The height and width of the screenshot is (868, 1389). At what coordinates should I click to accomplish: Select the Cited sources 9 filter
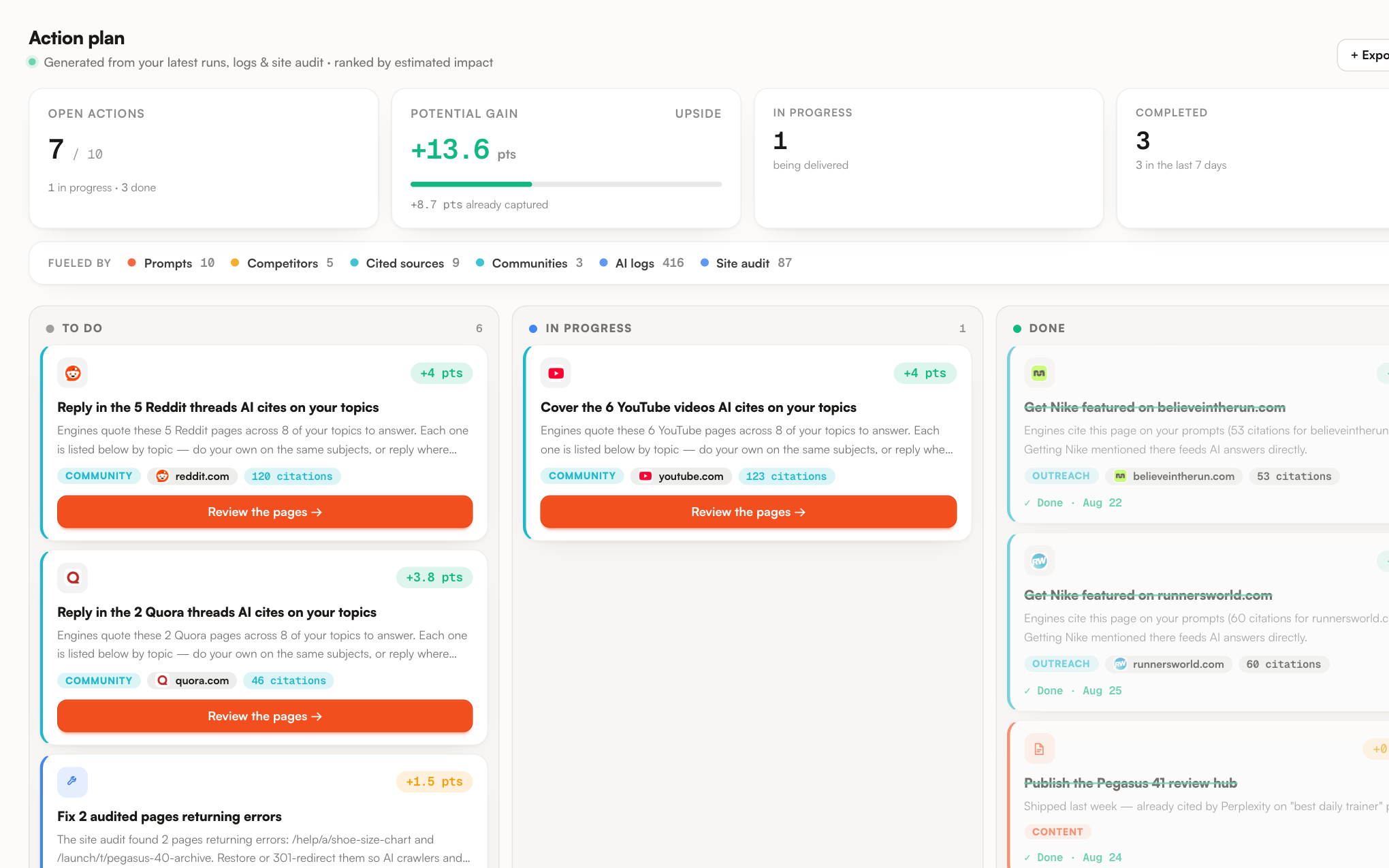tap(404, 263)
